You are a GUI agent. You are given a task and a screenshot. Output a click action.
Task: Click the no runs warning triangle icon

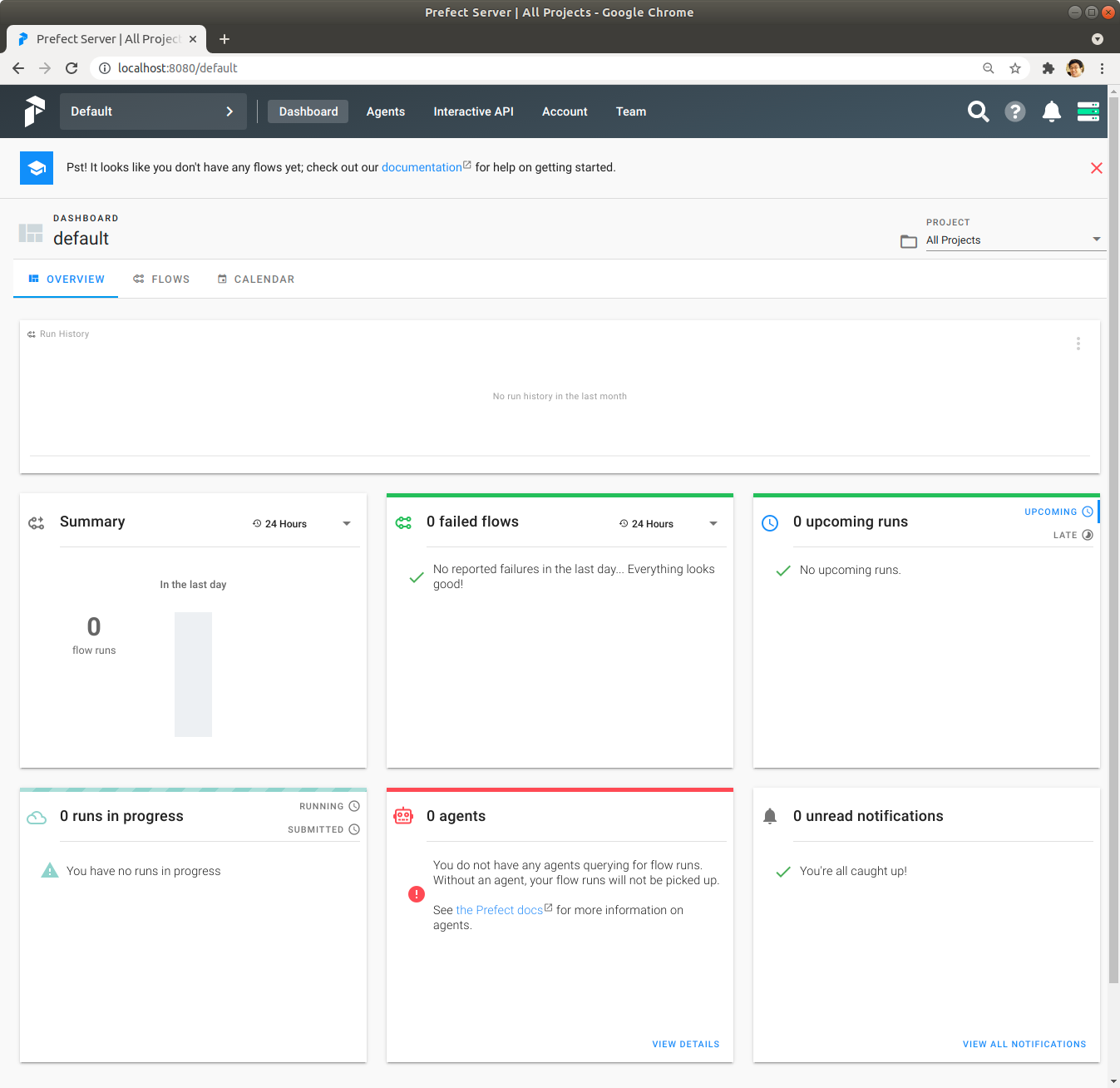tap(50, 871)
